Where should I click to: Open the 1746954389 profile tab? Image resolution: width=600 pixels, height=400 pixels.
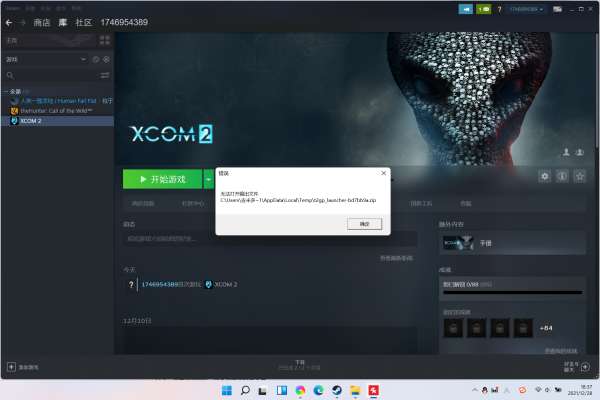click(x=124, y=23)
